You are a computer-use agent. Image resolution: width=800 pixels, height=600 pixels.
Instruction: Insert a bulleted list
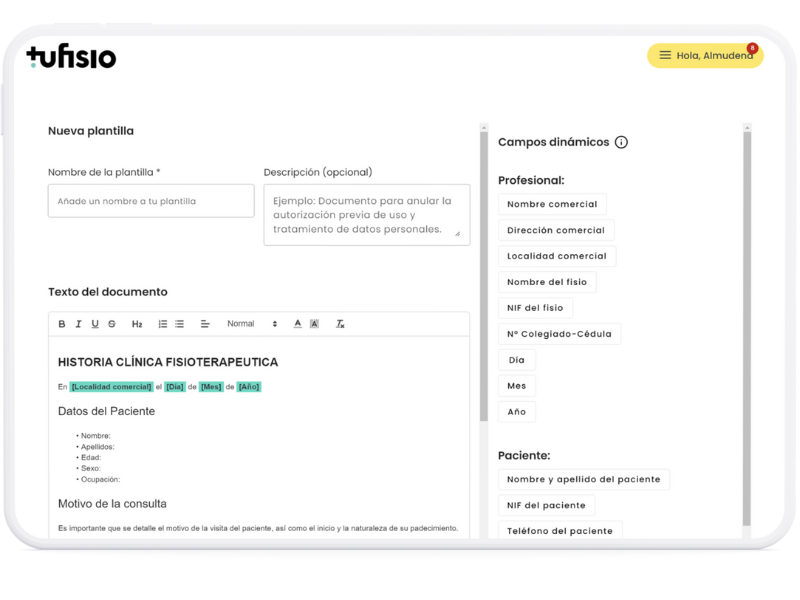[x=180, y=324]
